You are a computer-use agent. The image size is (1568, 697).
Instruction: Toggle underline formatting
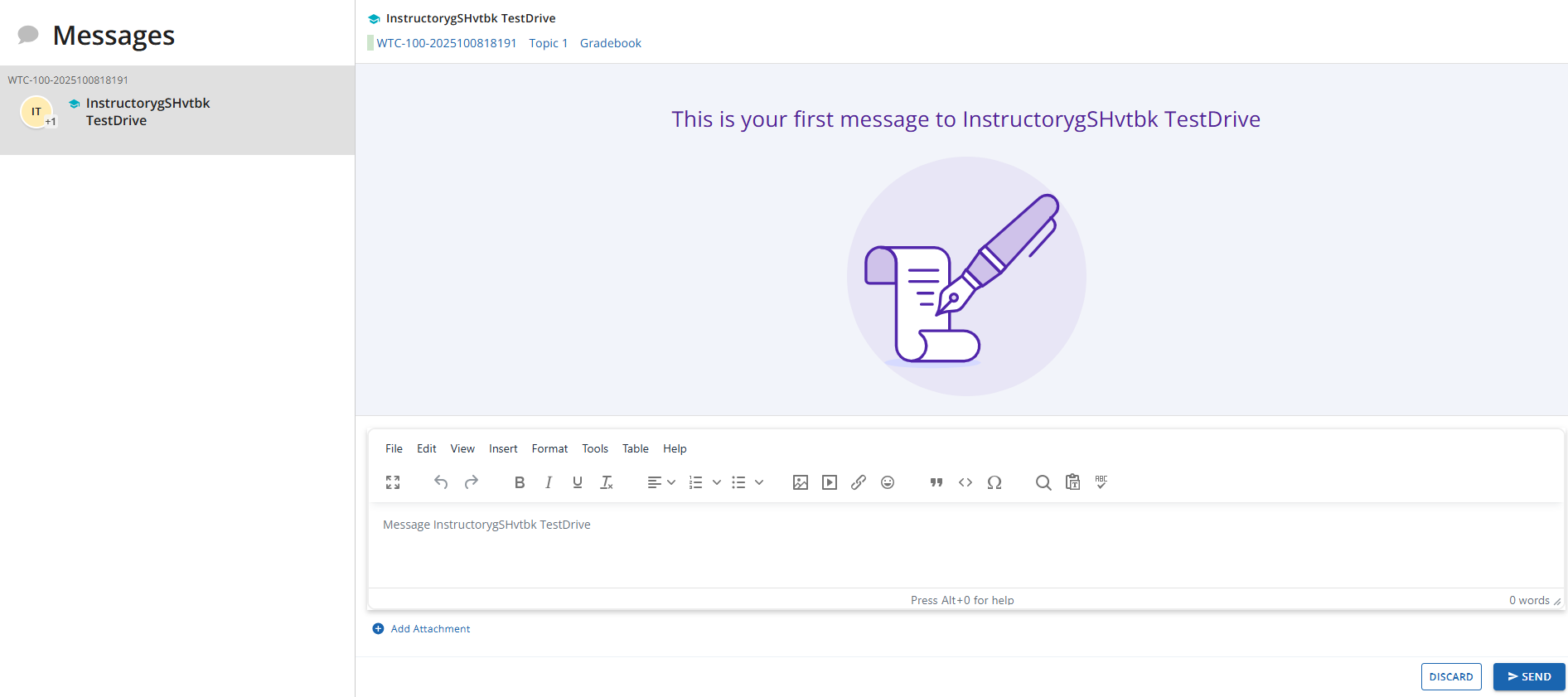(x=578, y=482)
